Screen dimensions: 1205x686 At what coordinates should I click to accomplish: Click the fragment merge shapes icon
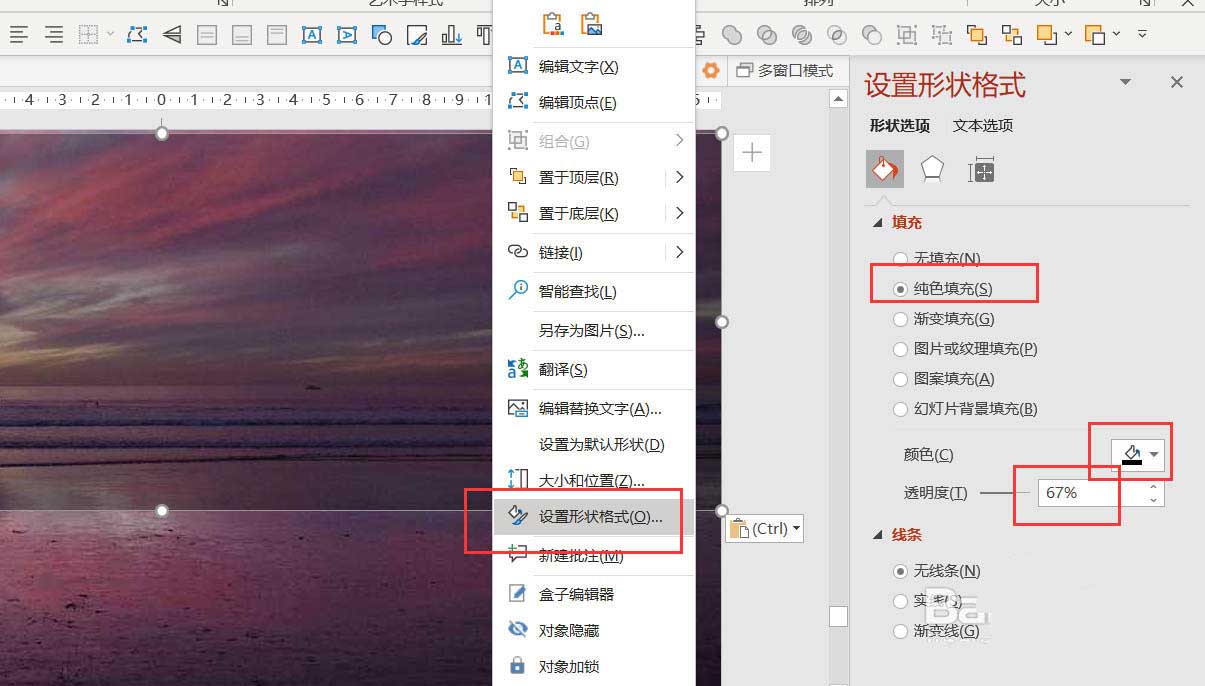[x=802, y=35]
